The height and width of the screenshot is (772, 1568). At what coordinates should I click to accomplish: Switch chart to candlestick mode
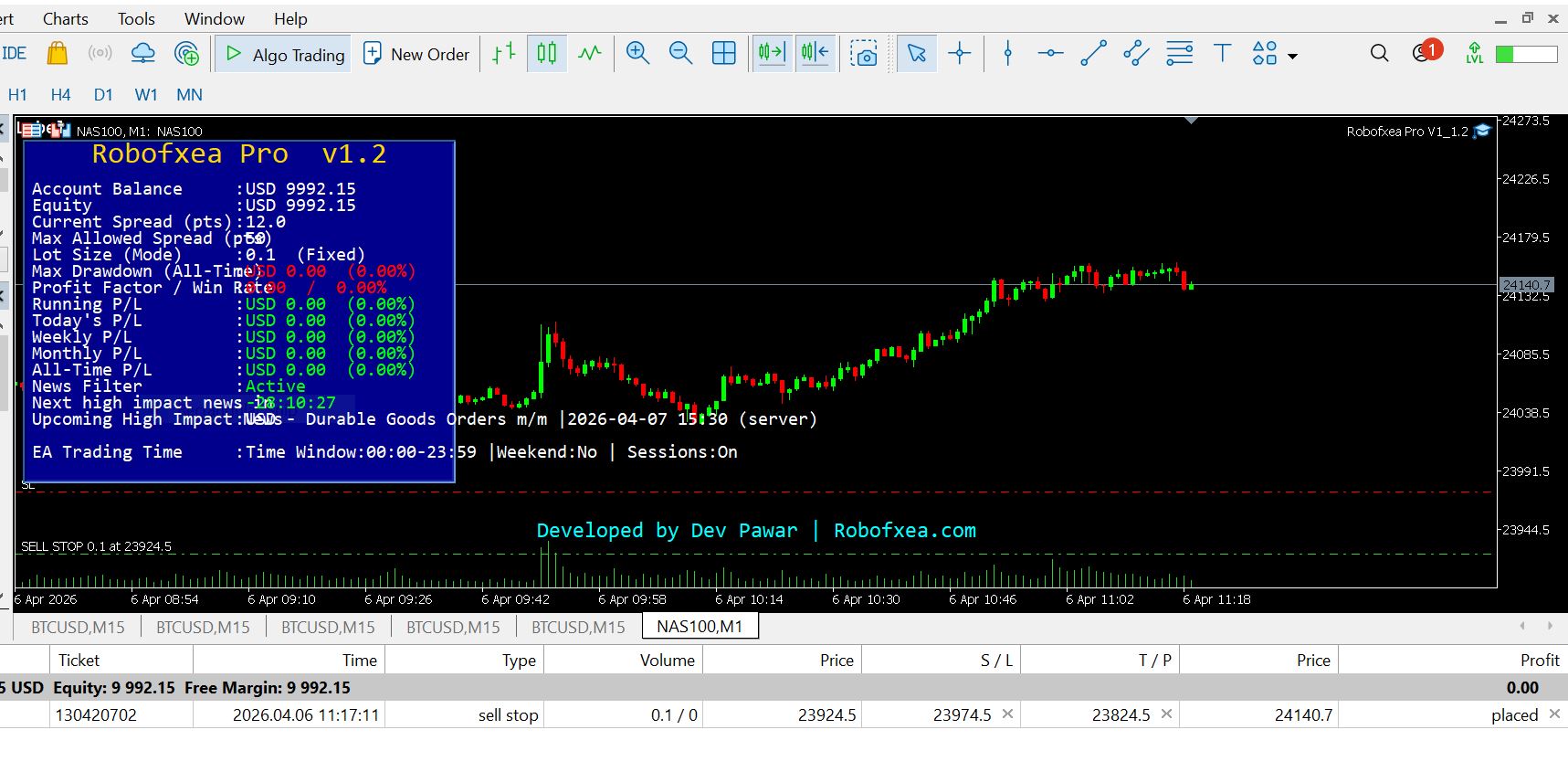click(x=546, y=54)
